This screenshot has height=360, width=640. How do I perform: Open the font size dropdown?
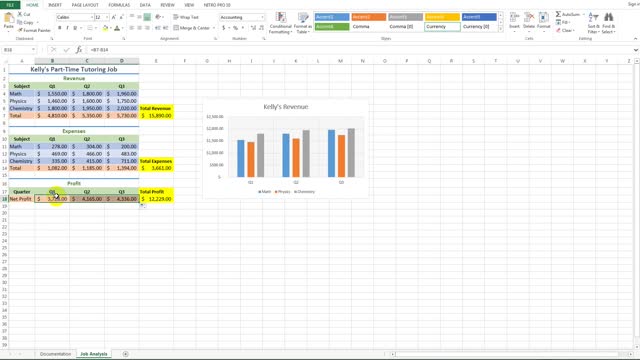click(x=107, y=17)
